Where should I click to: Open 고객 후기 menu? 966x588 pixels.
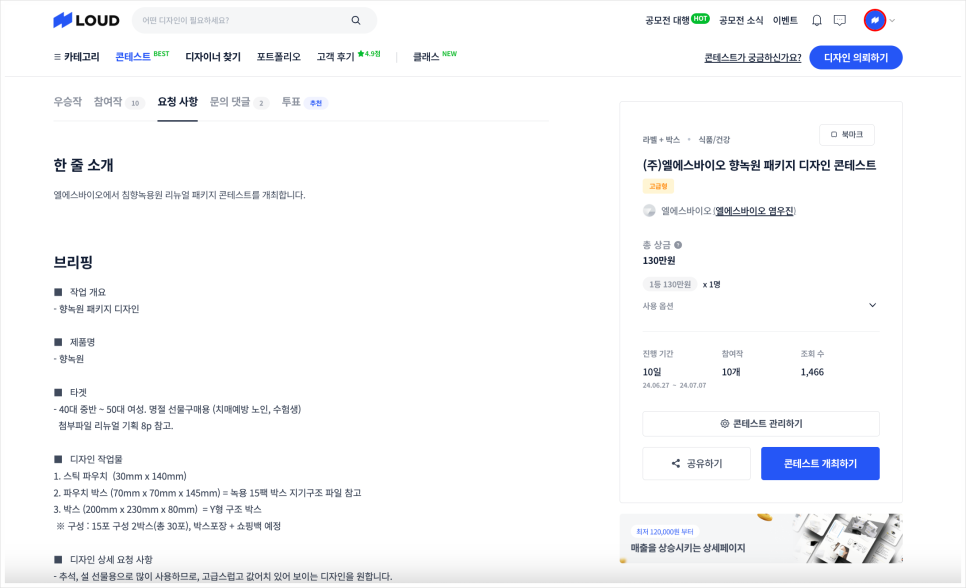(336, 57)
